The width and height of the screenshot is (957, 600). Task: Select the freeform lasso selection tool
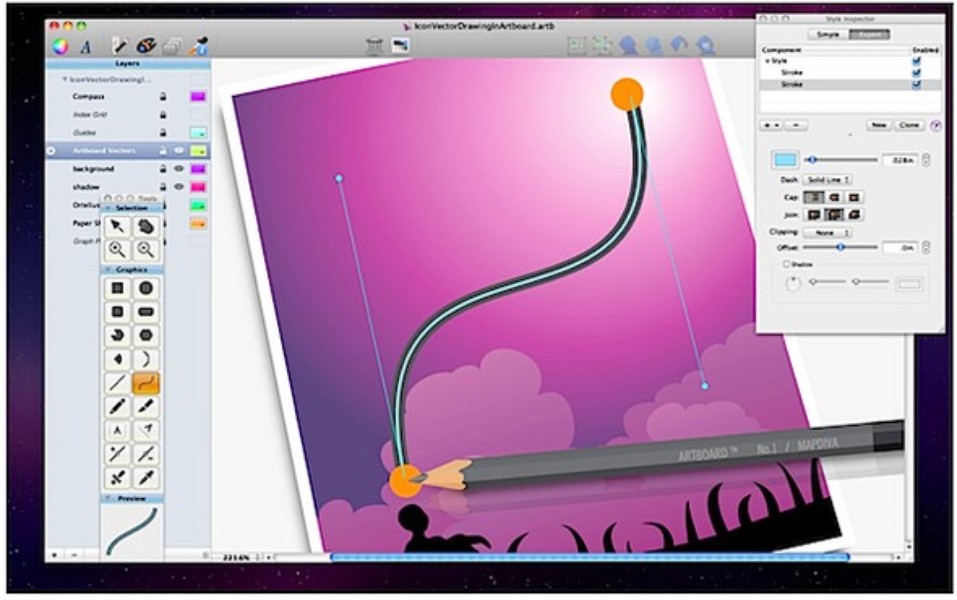point(146,226)
